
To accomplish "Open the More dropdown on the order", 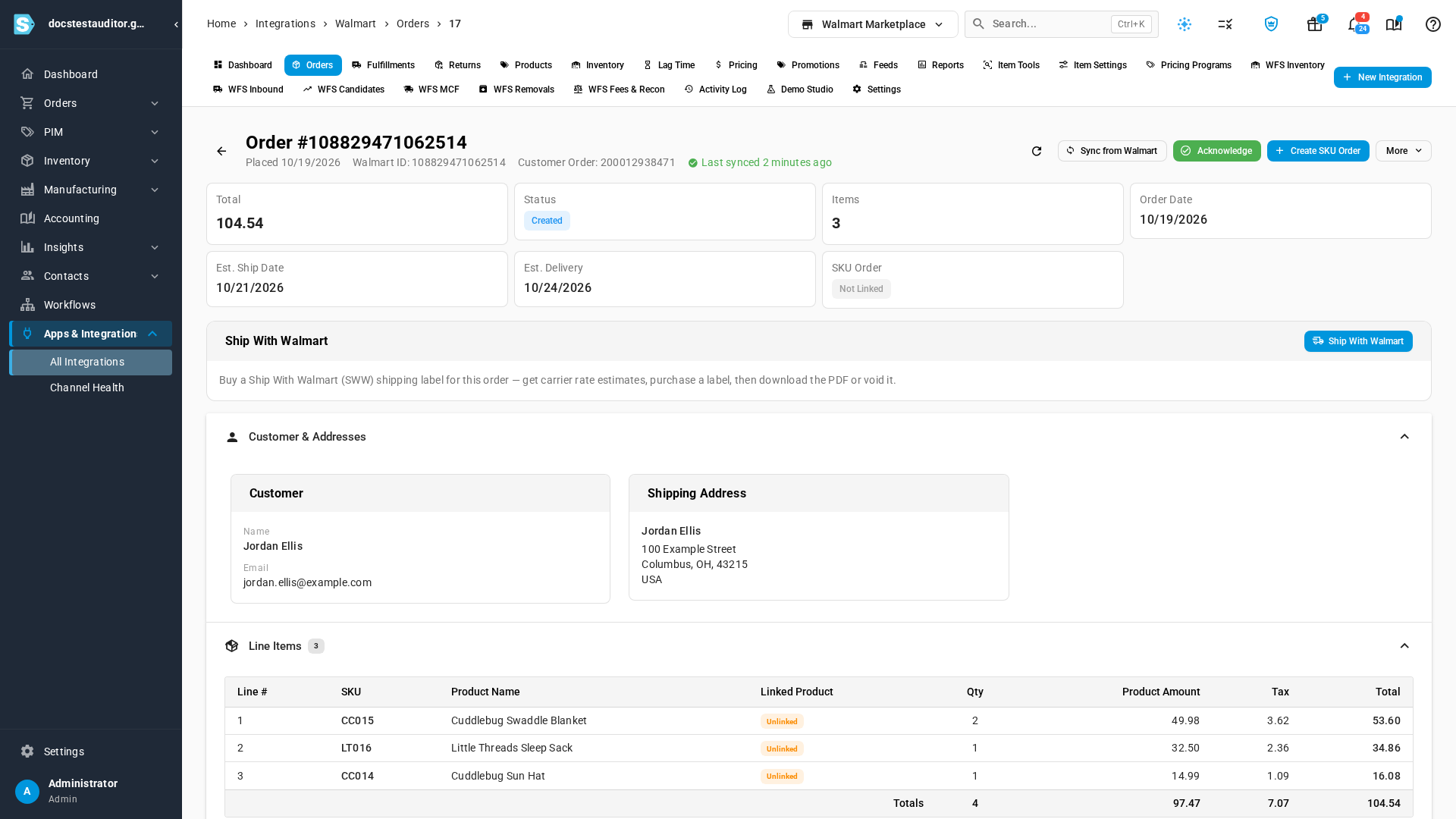I will click(1404, 151).
